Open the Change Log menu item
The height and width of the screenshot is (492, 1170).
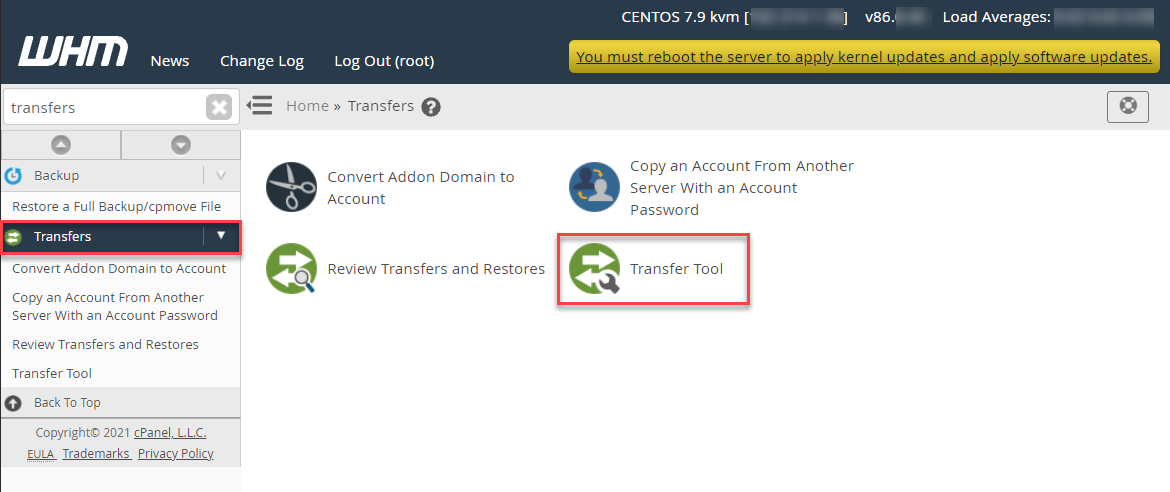click(262, 61)
